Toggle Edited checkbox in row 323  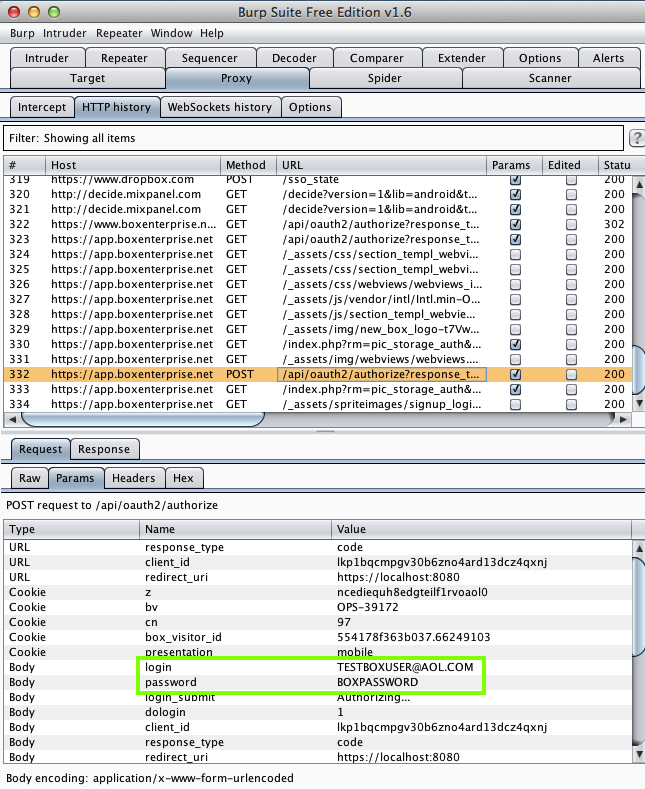point(571,240)
